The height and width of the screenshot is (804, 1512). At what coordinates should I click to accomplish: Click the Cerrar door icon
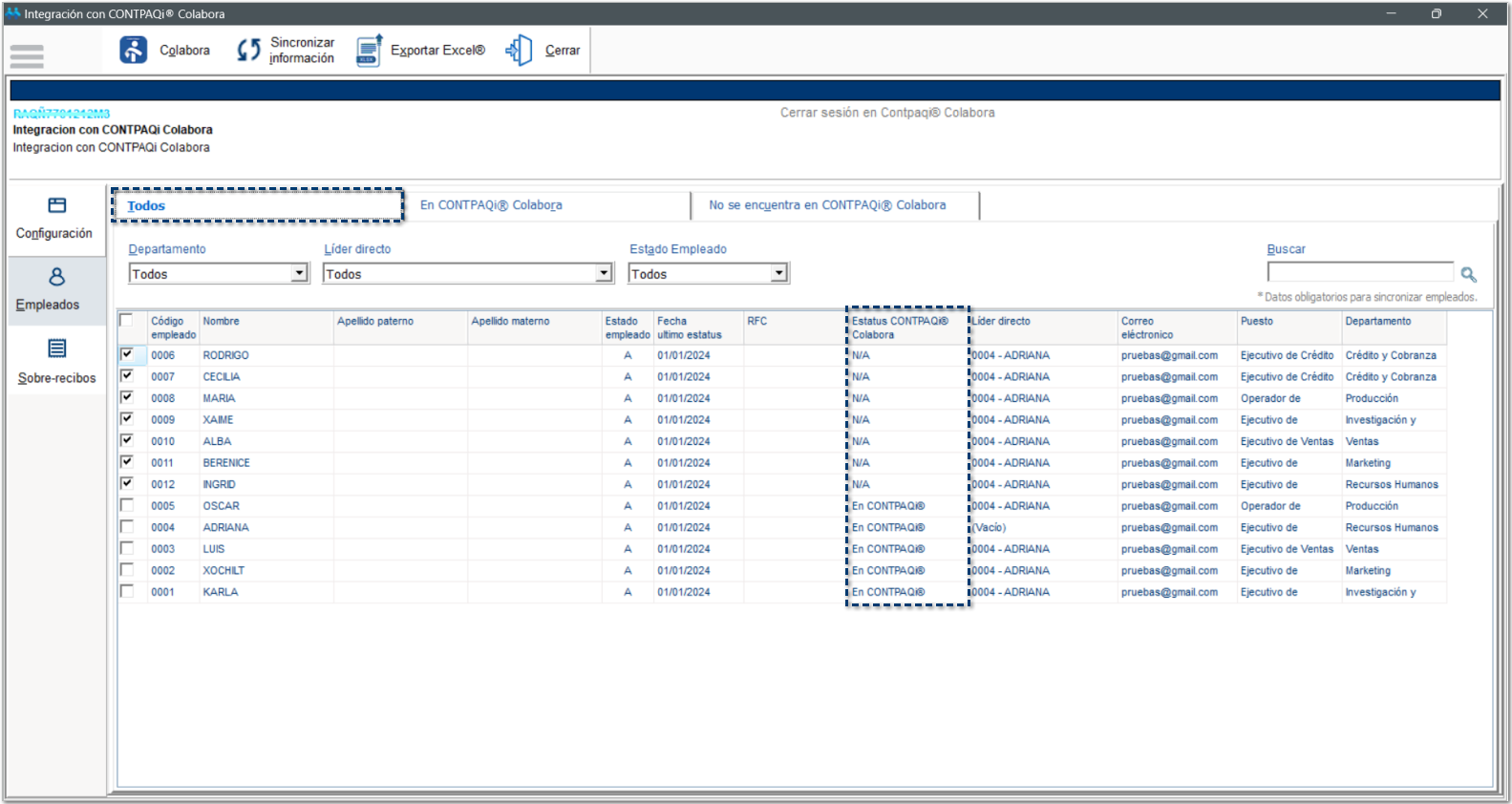click(520, 50)
